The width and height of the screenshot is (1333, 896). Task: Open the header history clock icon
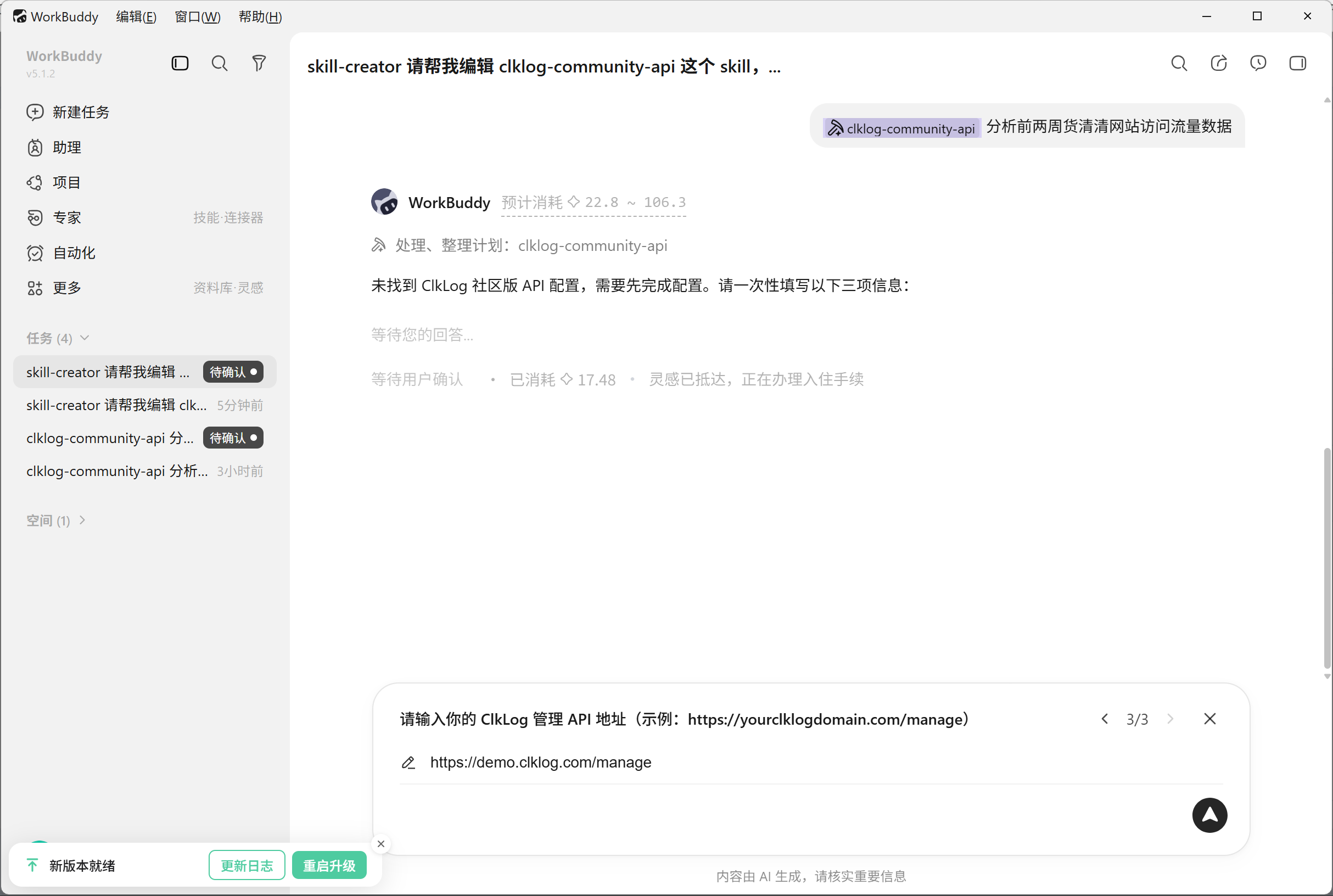(x=1258, y=63)
